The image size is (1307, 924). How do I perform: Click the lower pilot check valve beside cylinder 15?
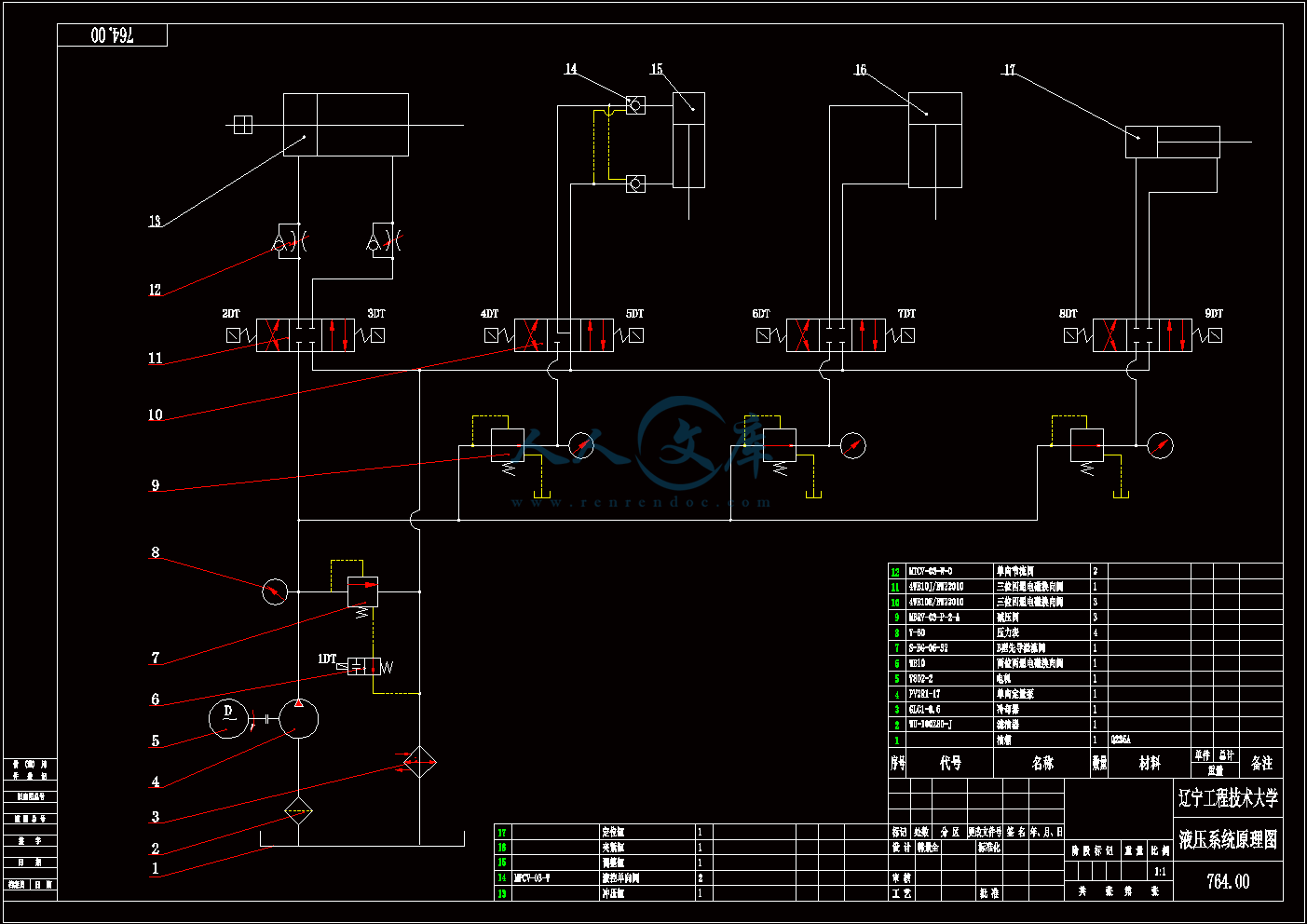635,183
